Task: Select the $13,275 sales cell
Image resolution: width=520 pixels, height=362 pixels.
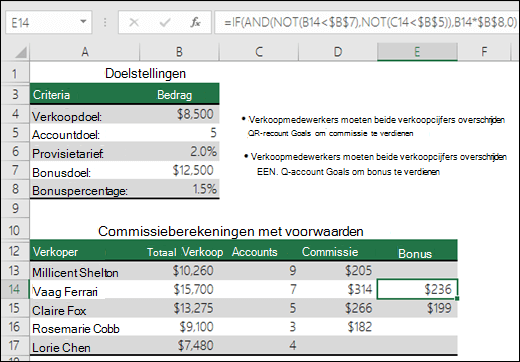Action: point(179,308)
